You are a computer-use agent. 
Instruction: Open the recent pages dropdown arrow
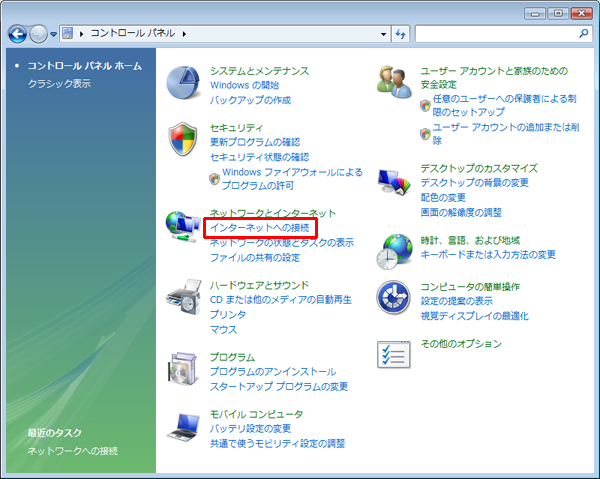[x=54, y=34]
